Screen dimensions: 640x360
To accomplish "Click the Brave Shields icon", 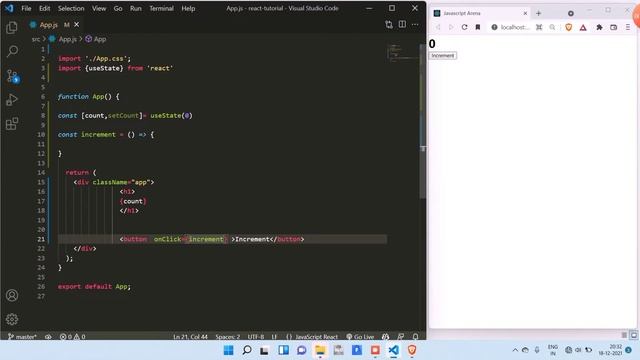I will (x=569, y=27).
